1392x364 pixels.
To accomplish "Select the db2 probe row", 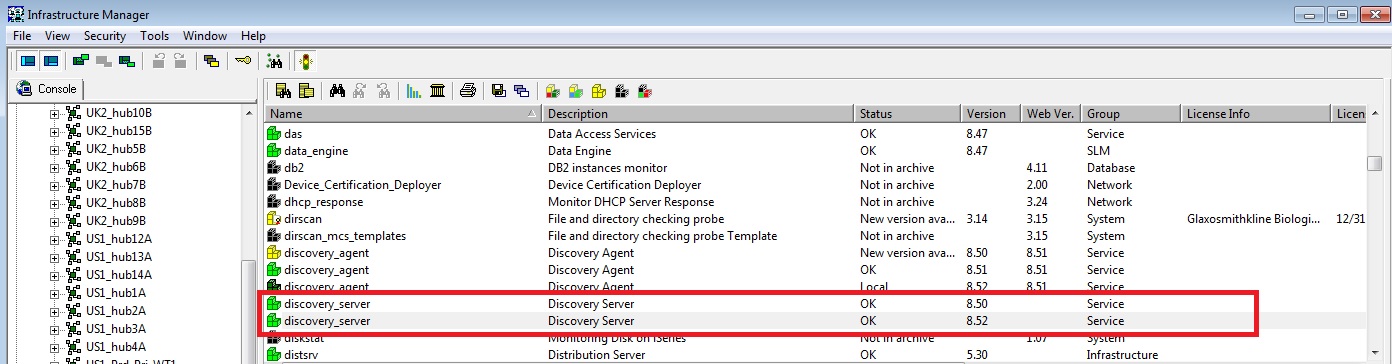I will pos(815,168).
